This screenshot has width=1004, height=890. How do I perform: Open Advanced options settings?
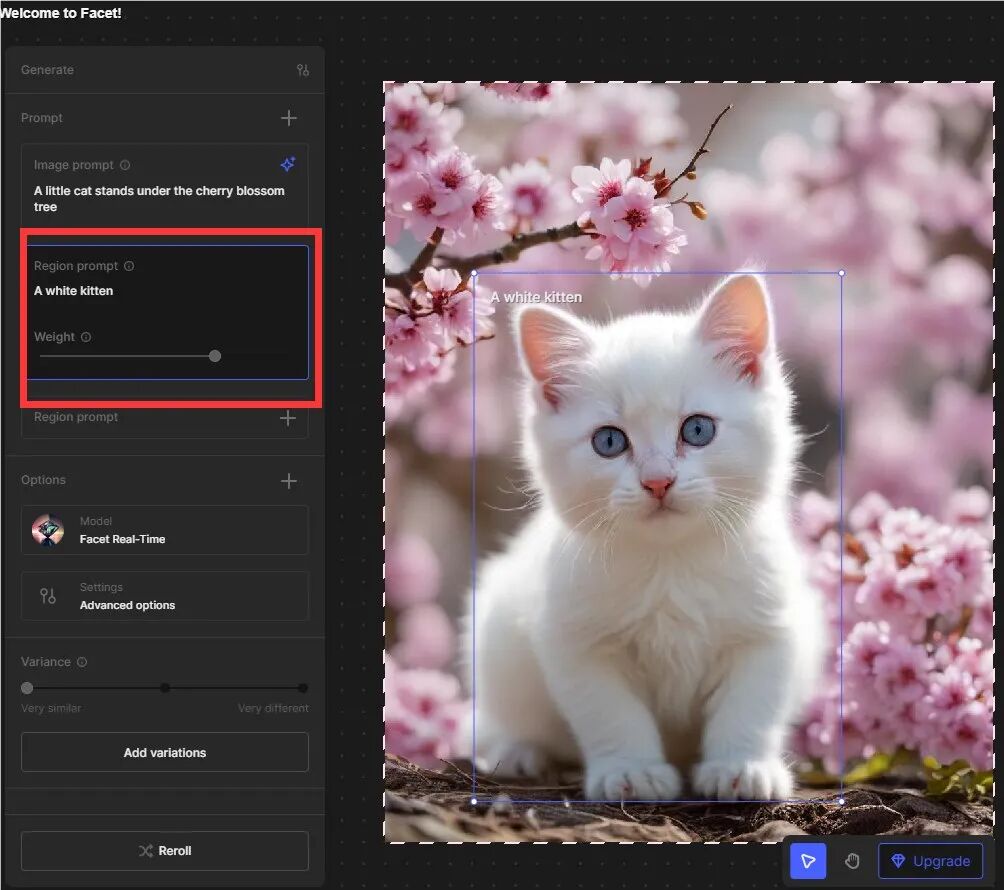pos(165,596)
